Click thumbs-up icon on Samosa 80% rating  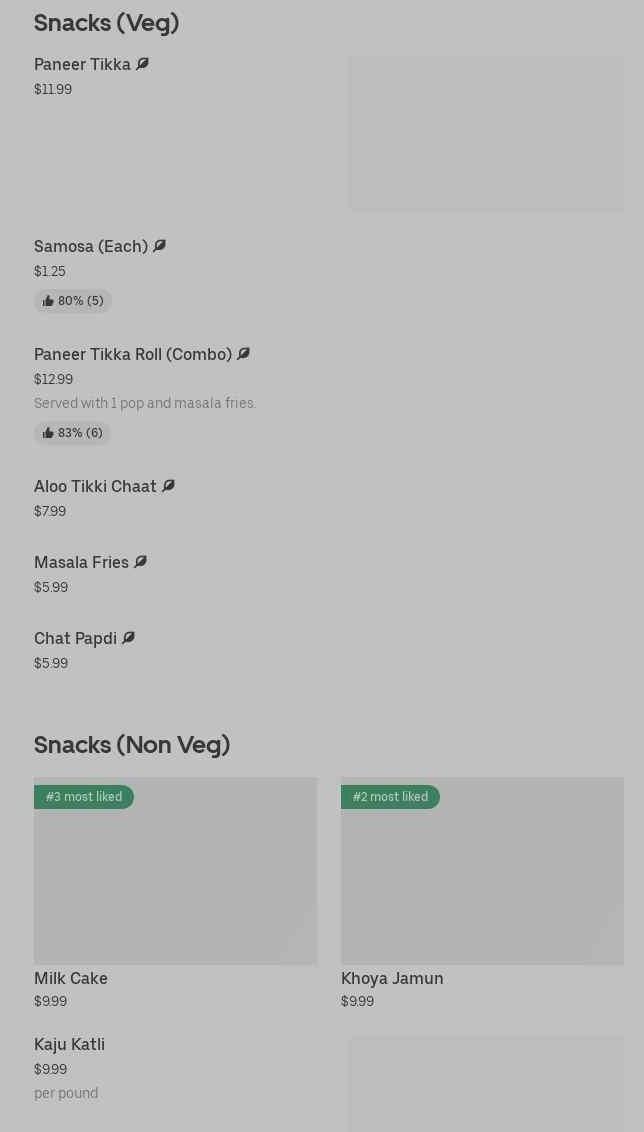[48, 301]
